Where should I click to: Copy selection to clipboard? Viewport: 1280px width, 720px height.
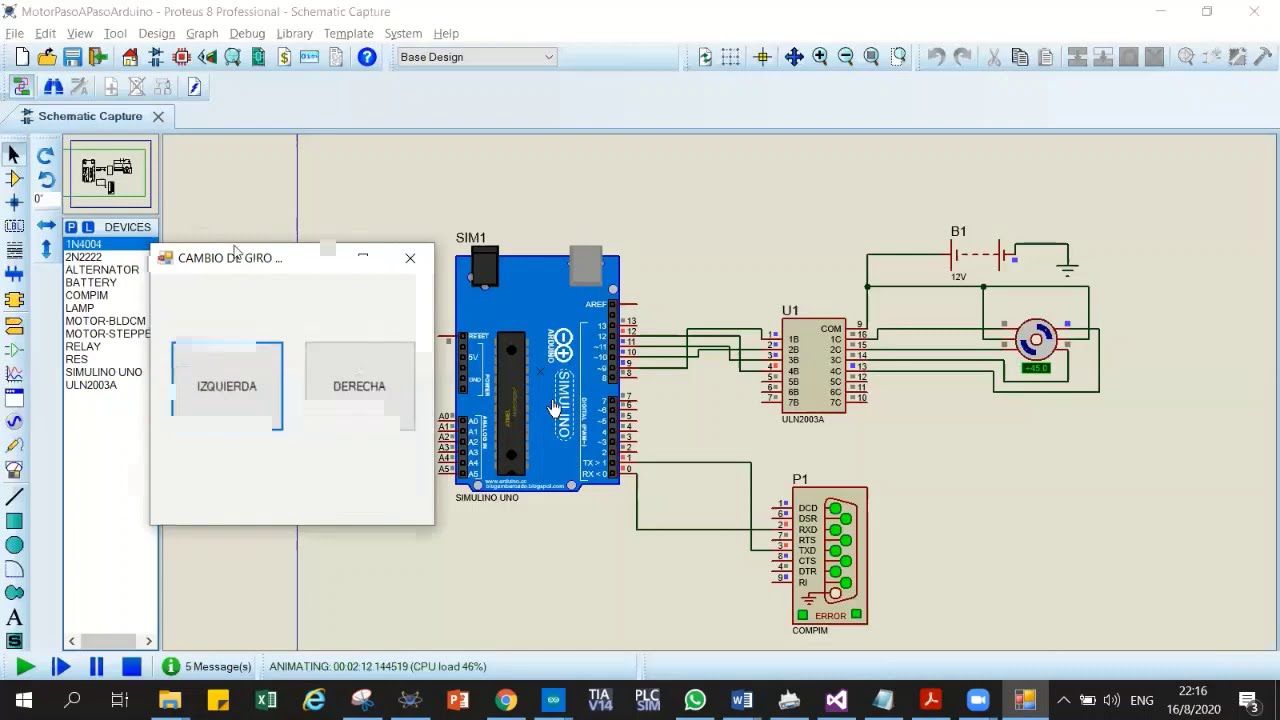click(1020, 57)
